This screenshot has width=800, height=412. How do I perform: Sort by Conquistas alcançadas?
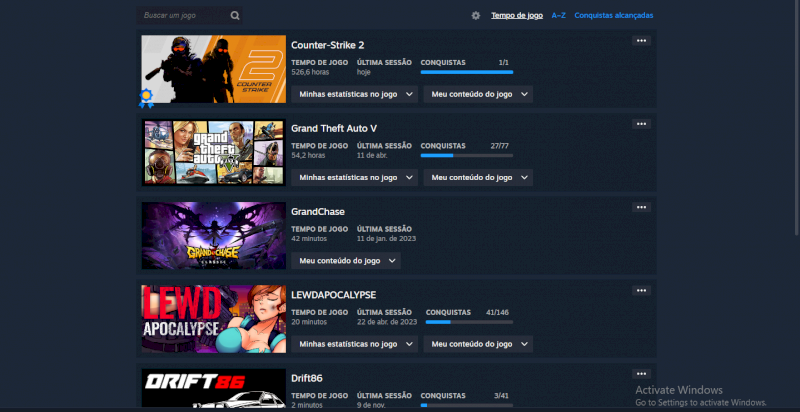(614, 15)
